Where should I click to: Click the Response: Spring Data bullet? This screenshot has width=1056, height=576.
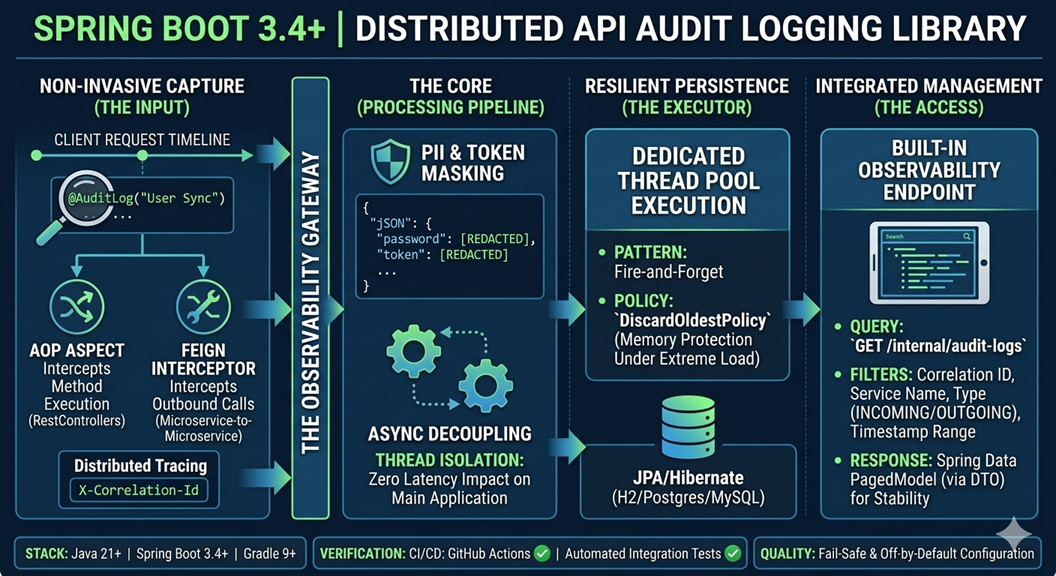(925, 479)
